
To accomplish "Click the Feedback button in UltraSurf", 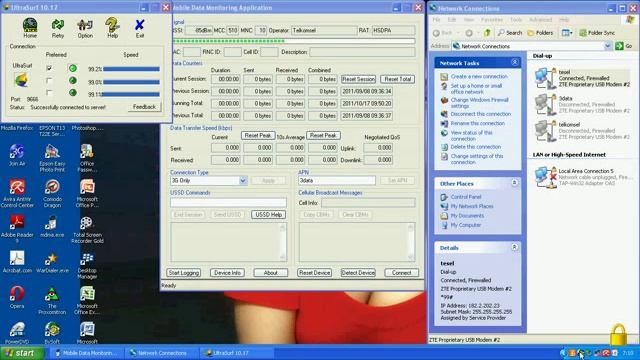I will (144, 107).
